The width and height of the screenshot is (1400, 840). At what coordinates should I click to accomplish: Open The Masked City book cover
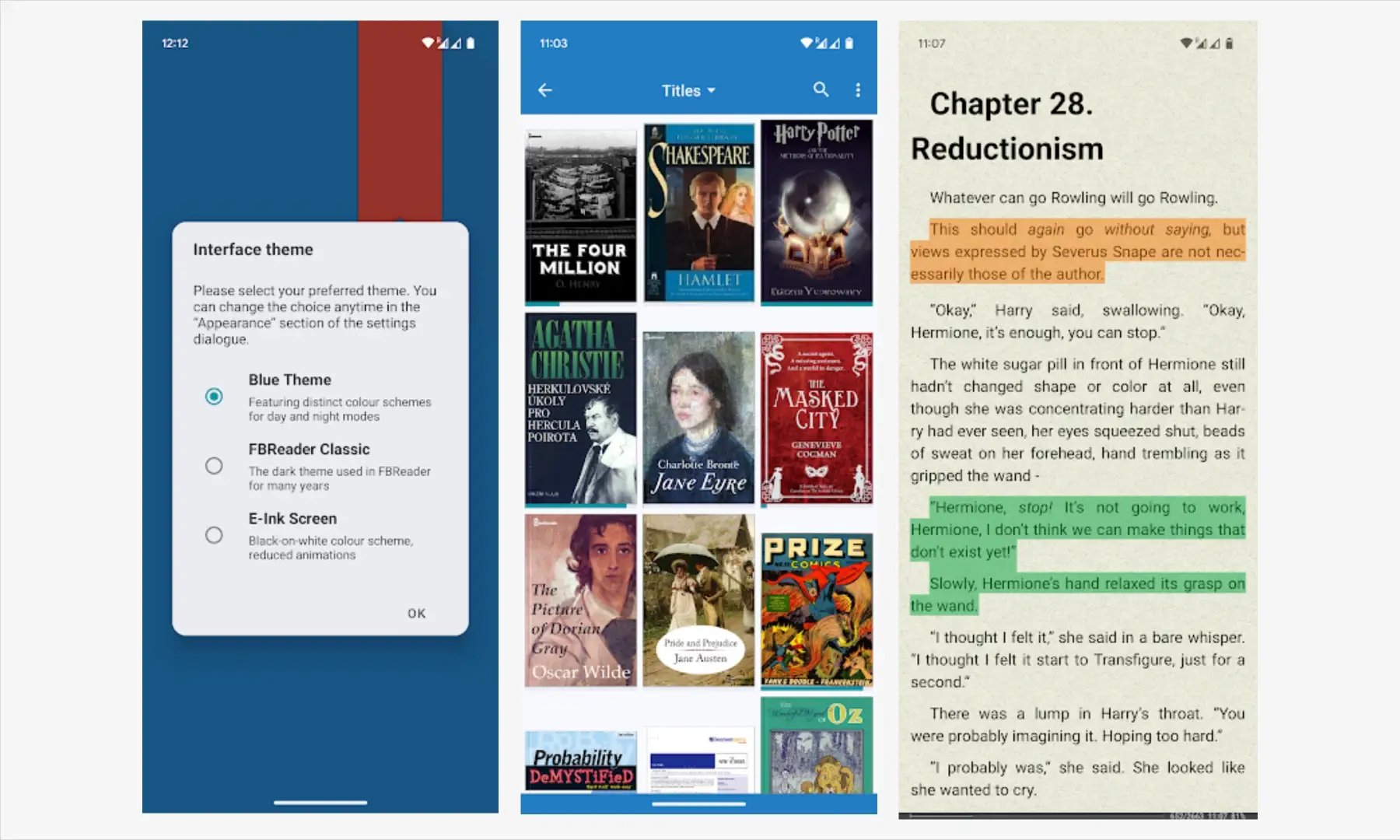click(x=817, y=418)
